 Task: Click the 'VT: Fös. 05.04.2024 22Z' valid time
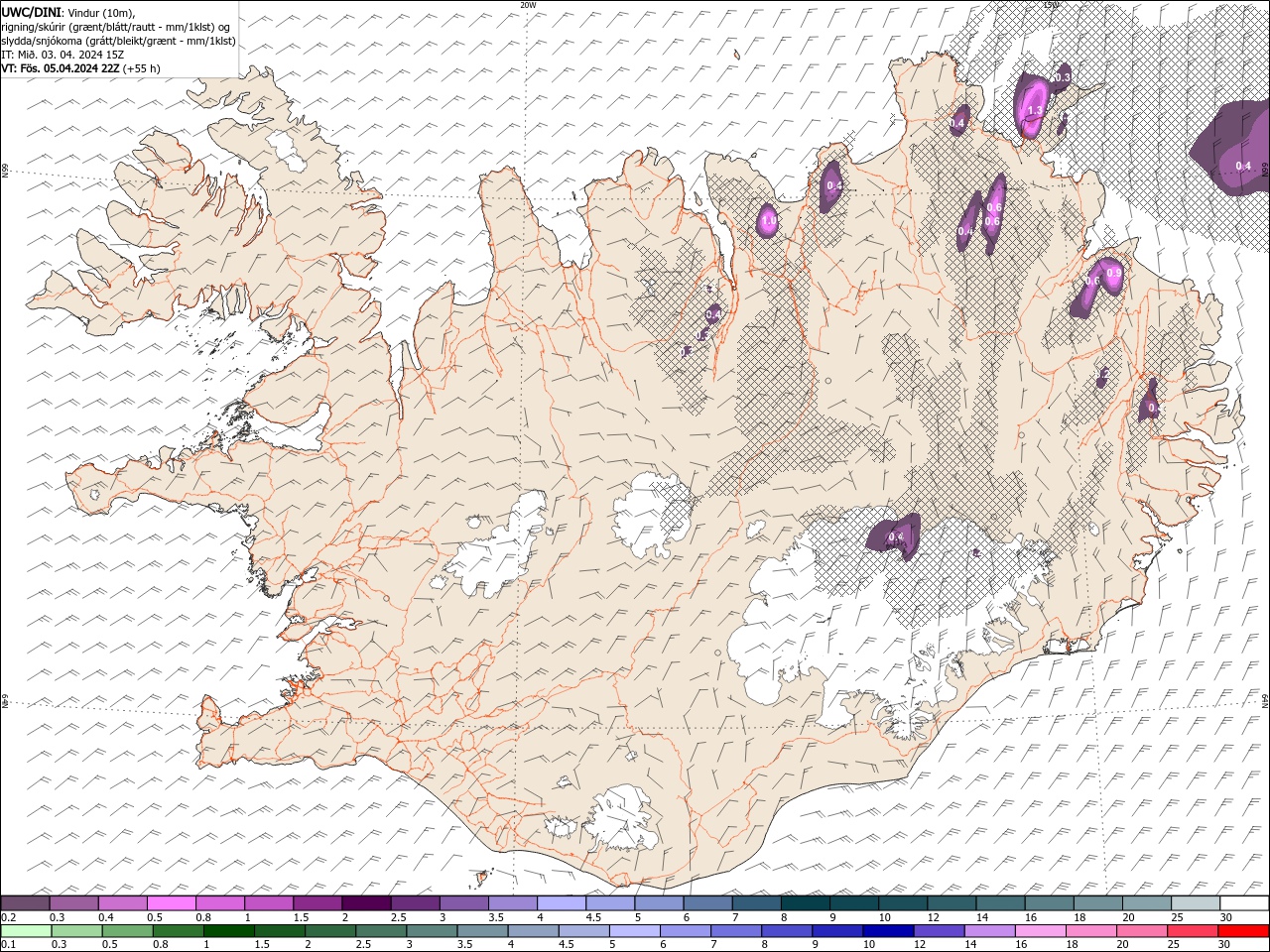point(61,68)
